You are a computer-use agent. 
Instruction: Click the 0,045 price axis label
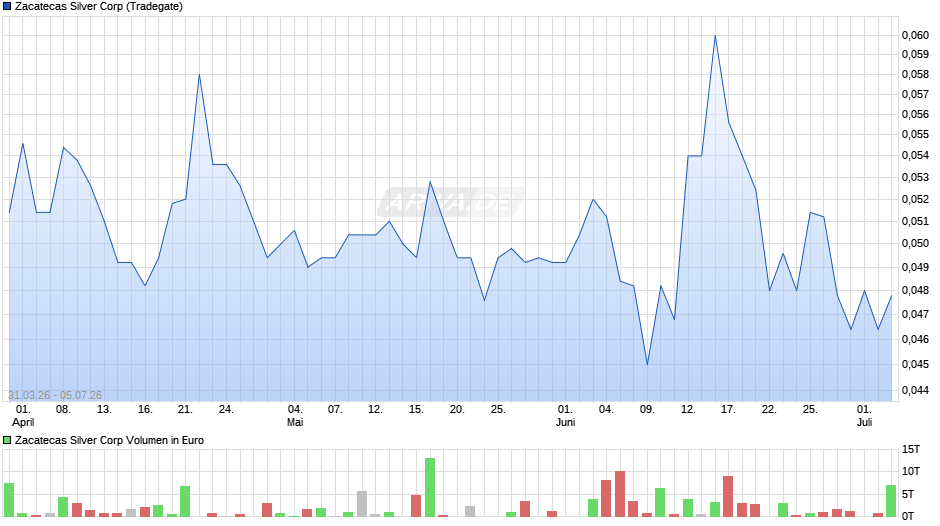click(x=915, y=364)
